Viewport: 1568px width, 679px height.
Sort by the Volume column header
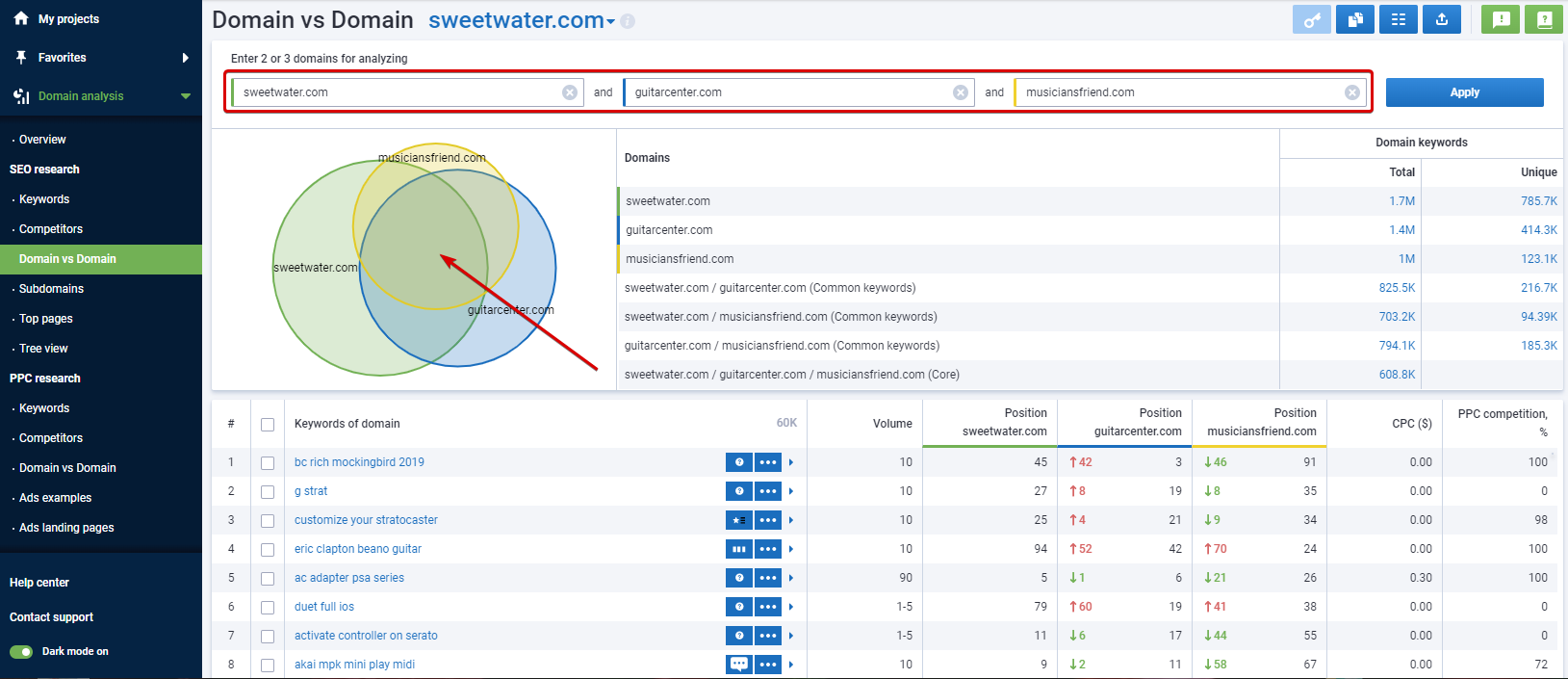click(x=892, y=424)
